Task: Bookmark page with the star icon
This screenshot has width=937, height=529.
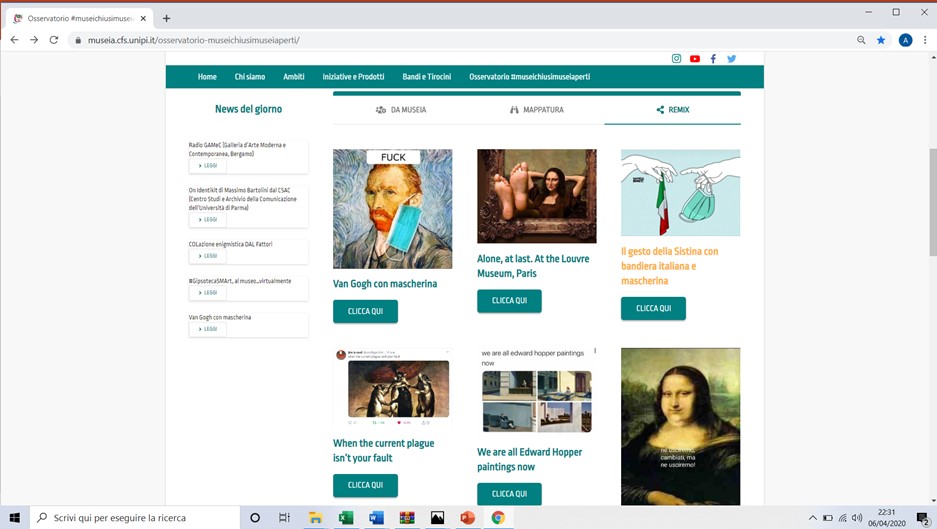Action: click(881, 40)
